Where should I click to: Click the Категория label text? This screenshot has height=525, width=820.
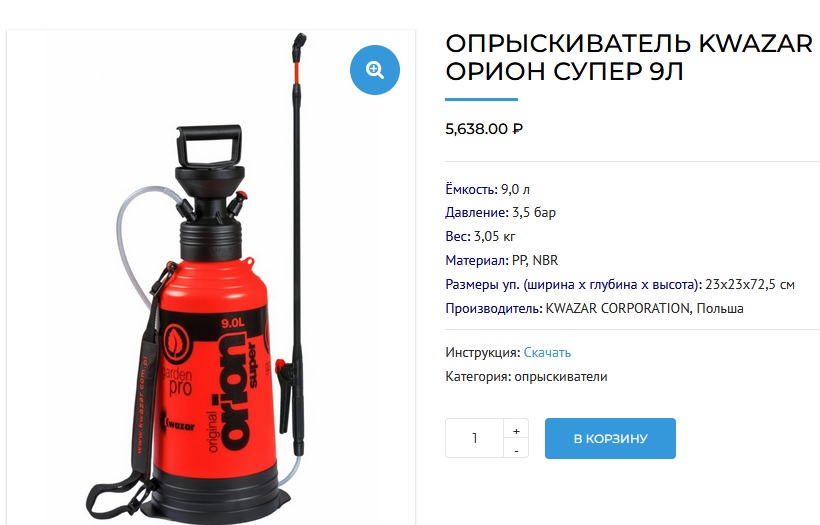(478, 376)
